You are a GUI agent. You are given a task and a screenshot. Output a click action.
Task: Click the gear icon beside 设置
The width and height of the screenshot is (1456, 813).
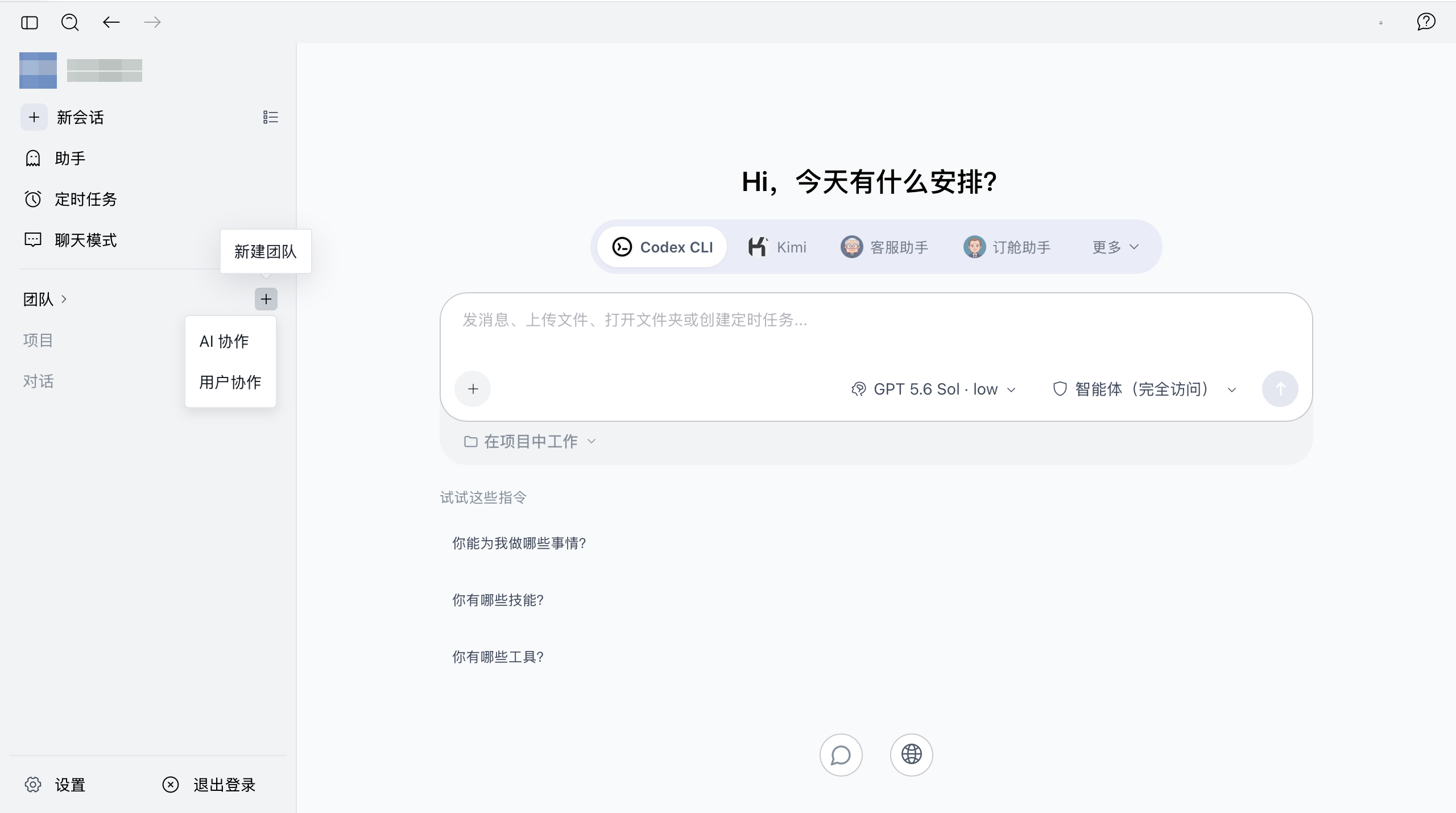click(33, 785)
